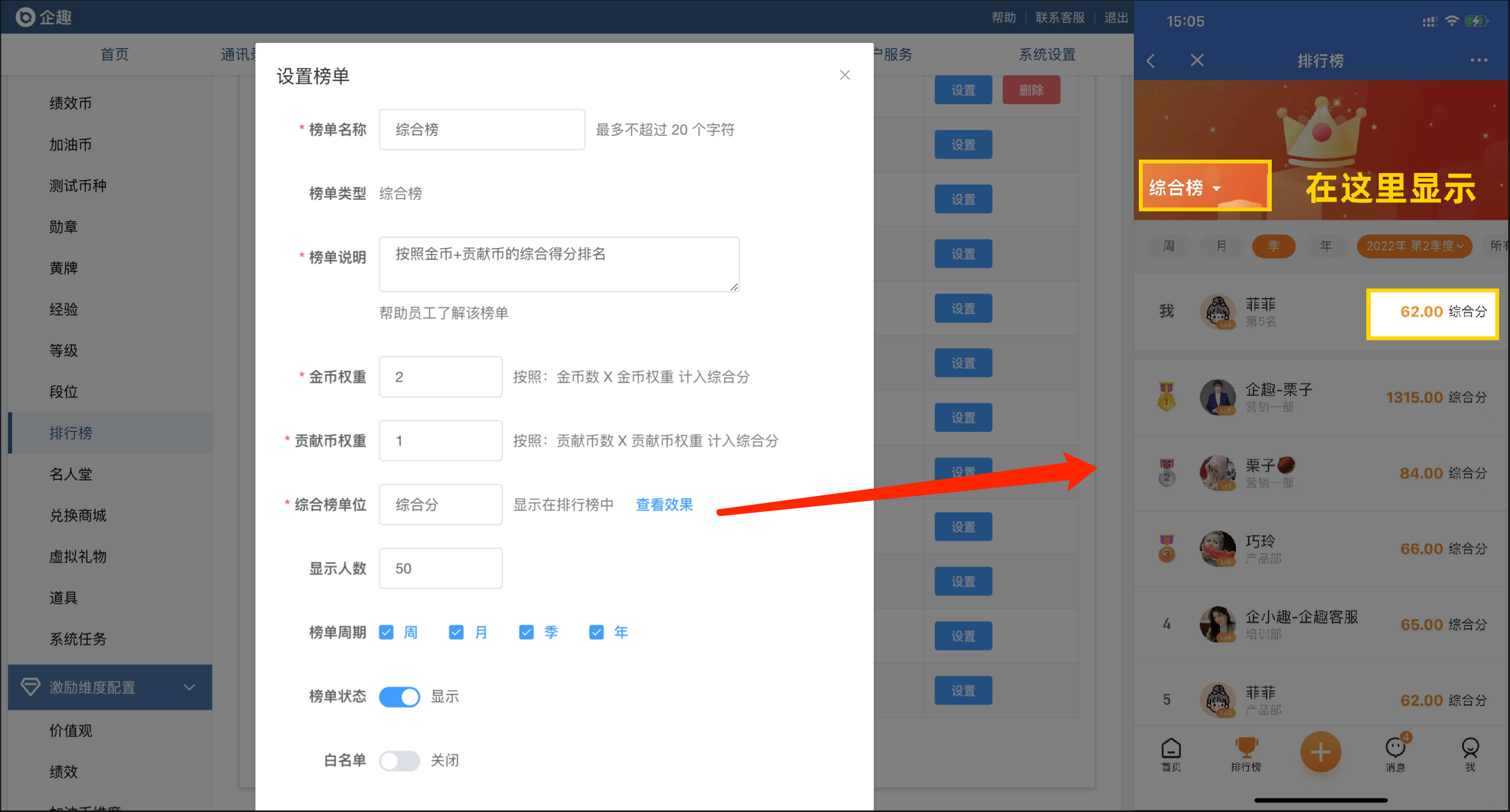Open 名人堂 in the left sidebar
Screen dimensions: 1510x812
70,474
